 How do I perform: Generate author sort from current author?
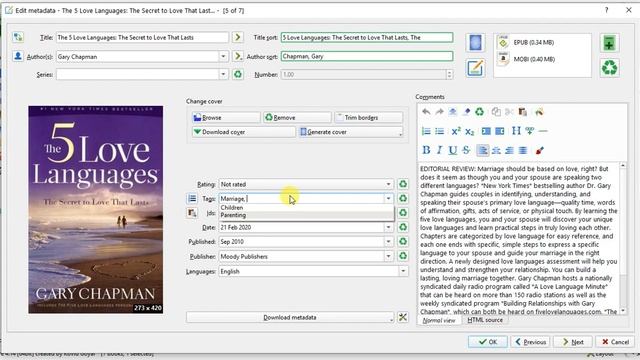238,56
